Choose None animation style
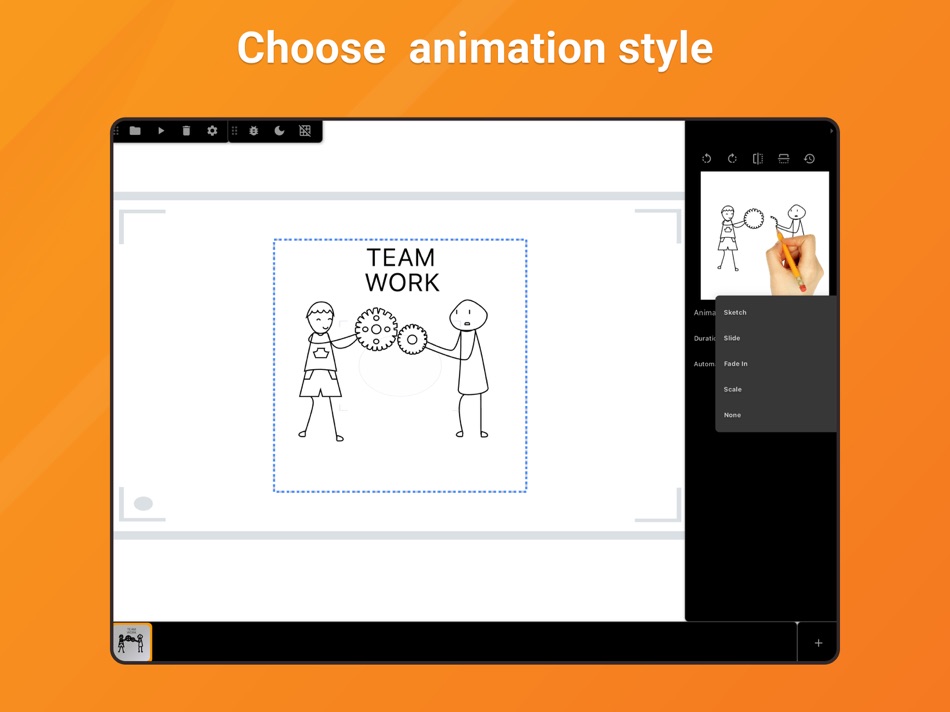The height and width of the screenshot is (712, 950). (x=776, y=415)
